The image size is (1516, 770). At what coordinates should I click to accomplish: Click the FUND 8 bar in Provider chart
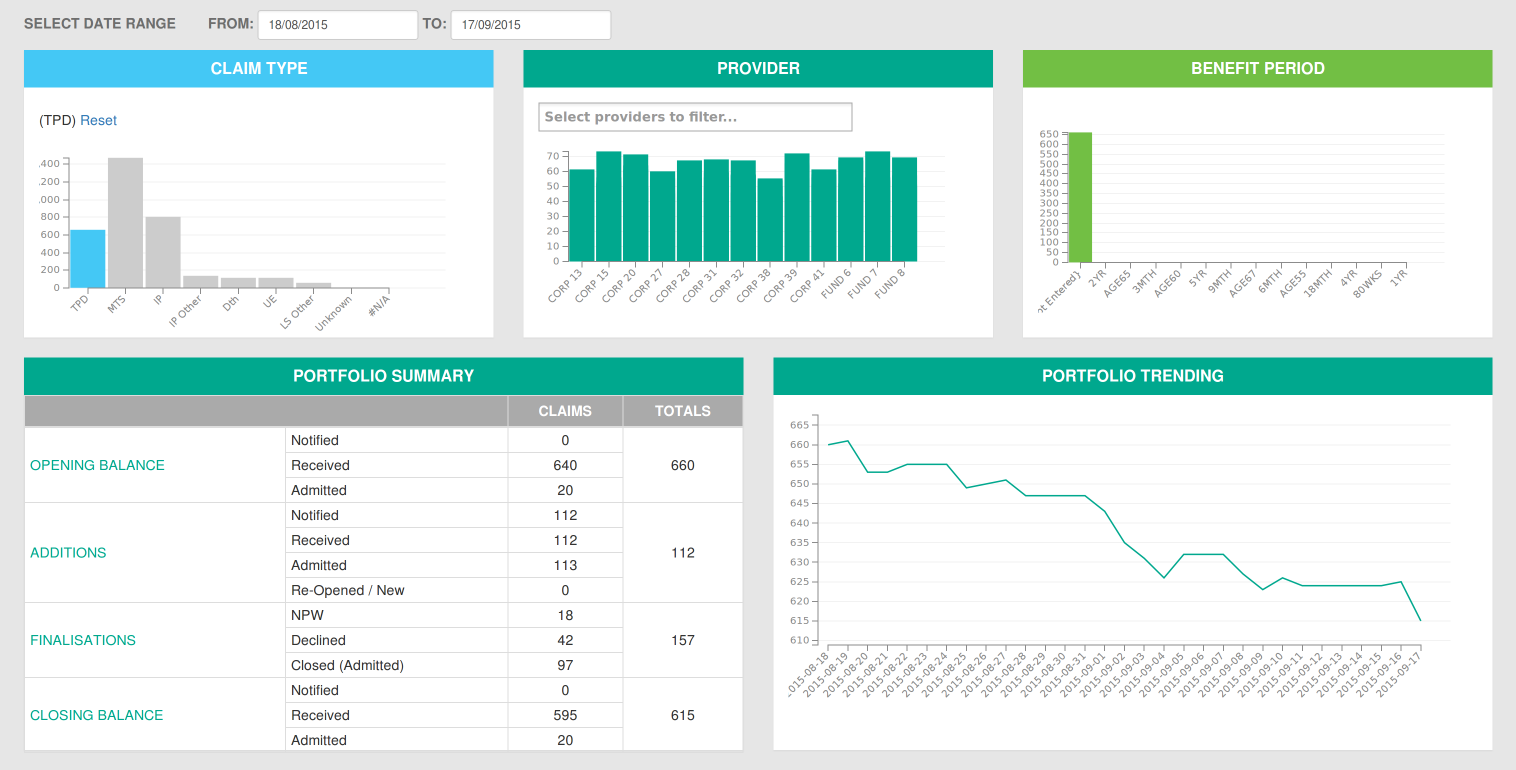904,209
